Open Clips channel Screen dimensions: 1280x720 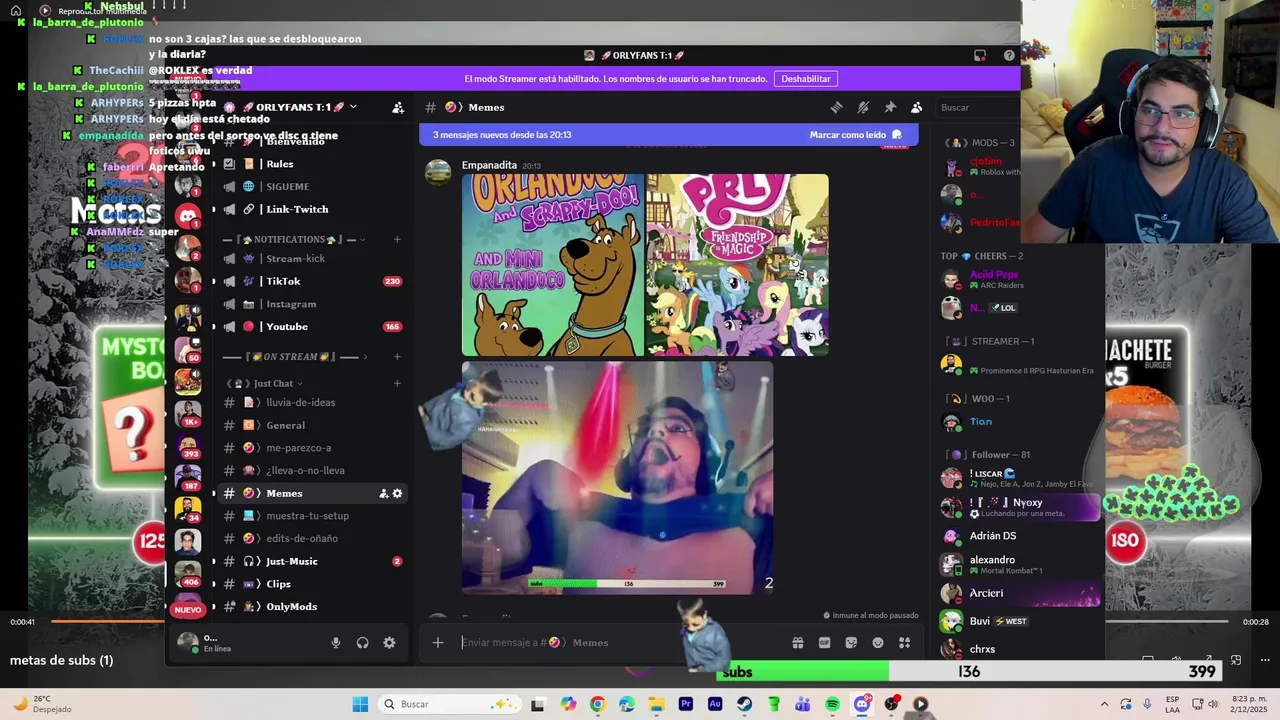pyautogui.click(x=312, y=584)
